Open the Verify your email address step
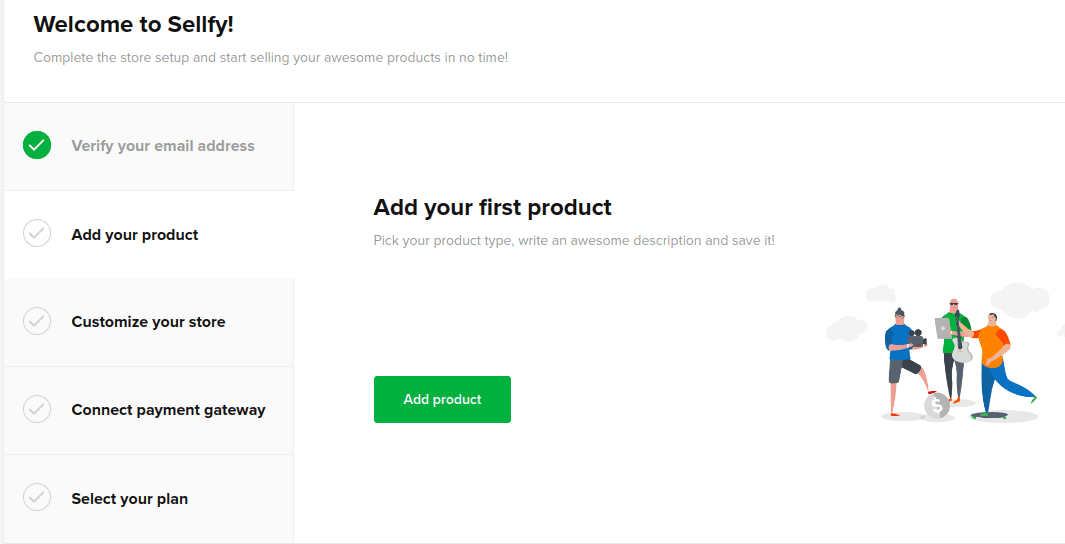The image size is (1065, 544). click(x=149, y=146)
